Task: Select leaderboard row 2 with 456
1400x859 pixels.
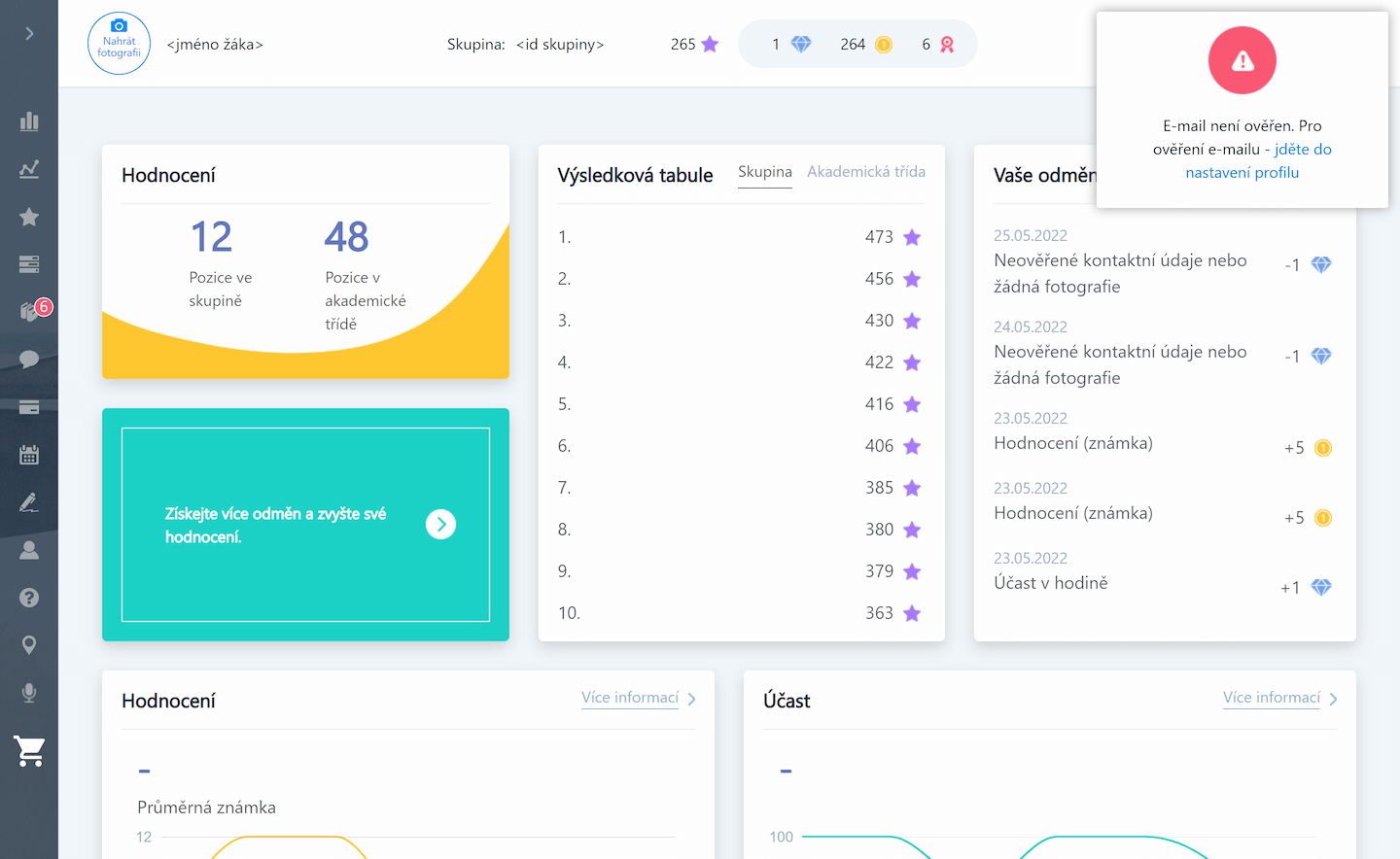Action: tap(741, 279)
